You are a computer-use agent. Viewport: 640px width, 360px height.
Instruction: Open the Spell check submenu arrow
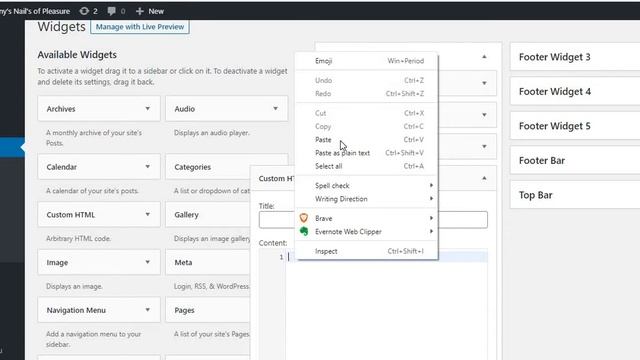pyautogui.click(x=431, y=185)
